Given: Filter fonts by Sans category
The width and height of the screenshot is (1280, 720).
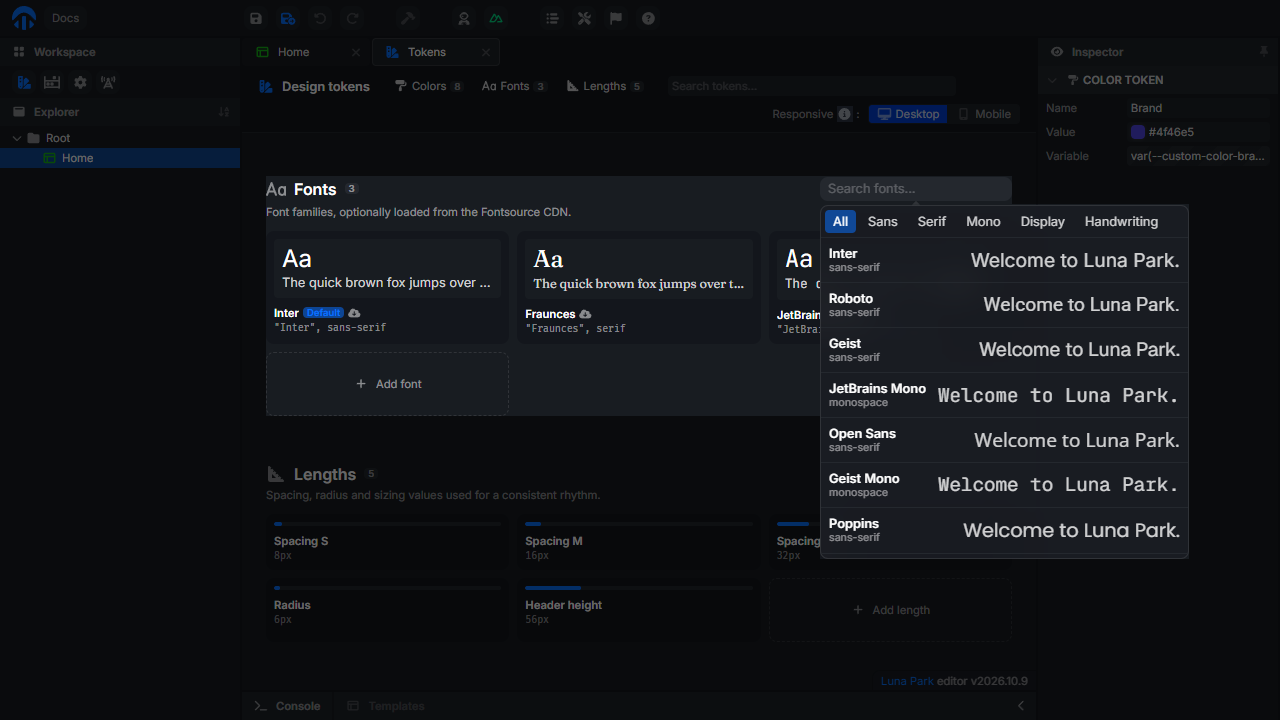Looking at the screenshot, I should point(883,221).
